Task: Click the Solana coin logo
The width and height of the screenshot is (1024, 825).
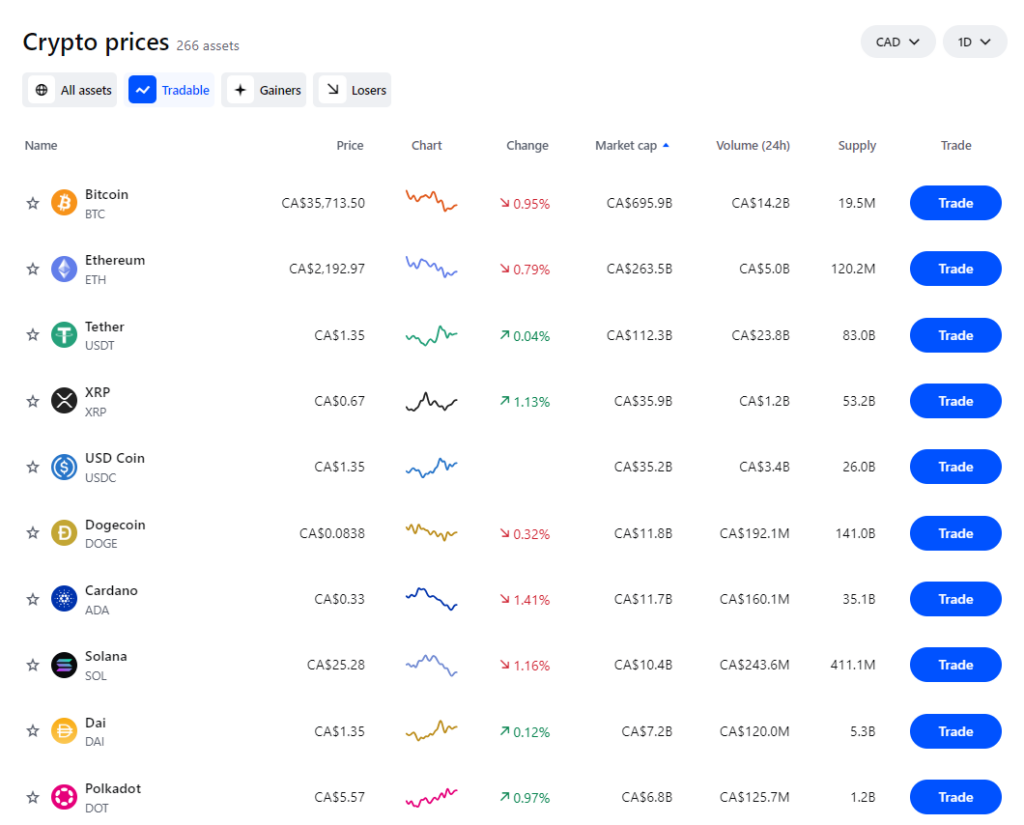Action: [x=64, y=665]
